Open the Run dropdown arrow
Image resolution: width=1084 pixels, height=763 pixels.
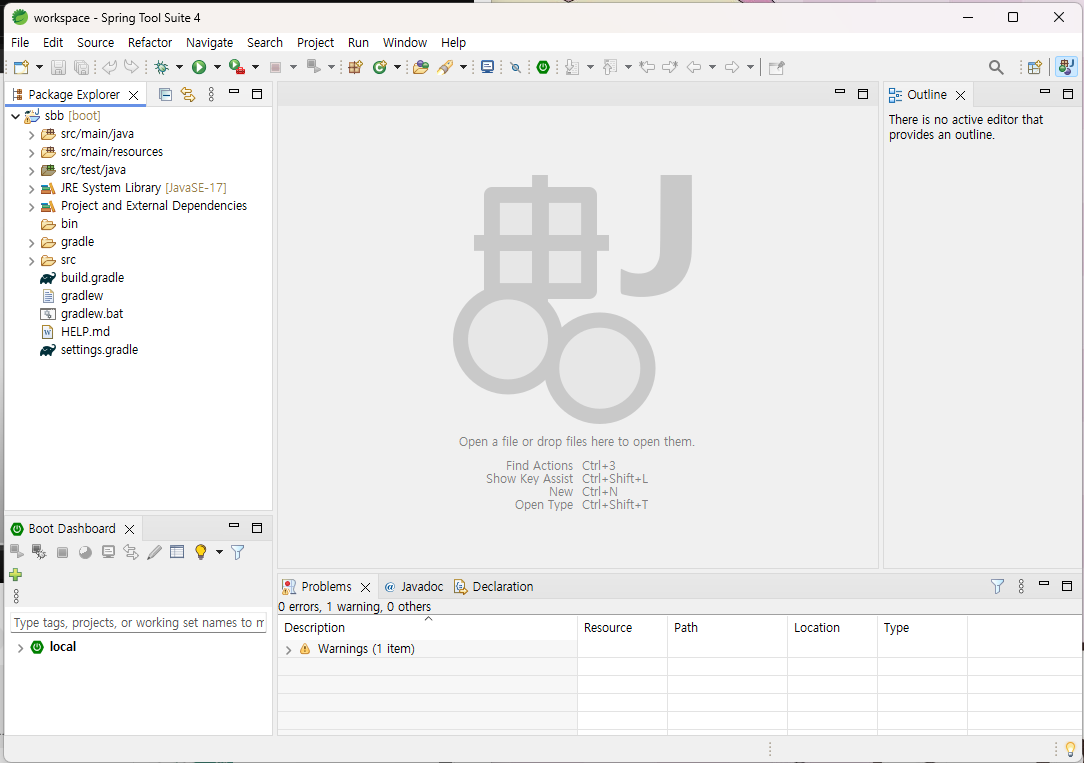217,67
